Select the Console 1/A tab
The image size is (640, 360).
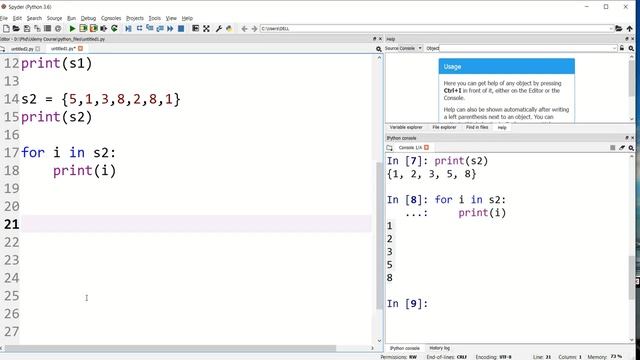coord(410,148)
